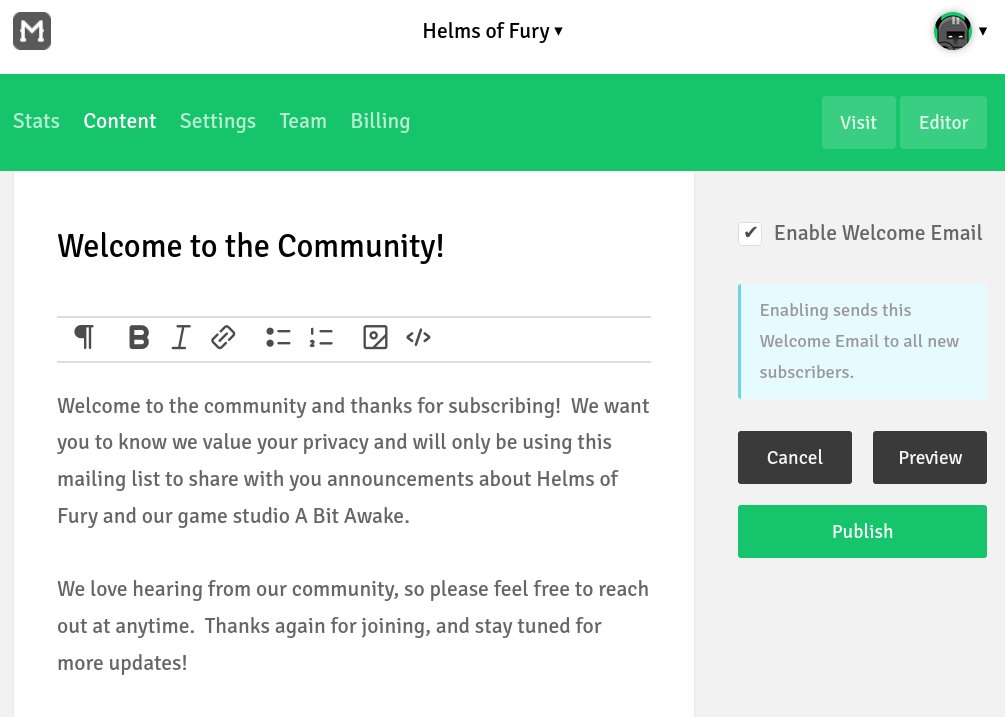
Task: Insert a link using the chain icon
Action: (223, 337)
